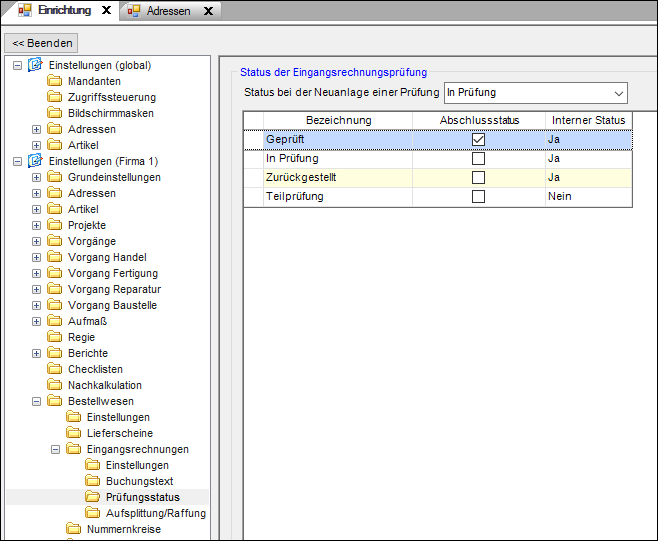Screen dimensions: 658x541
Task: Expand the Projekte node
Action: [37, 225]
